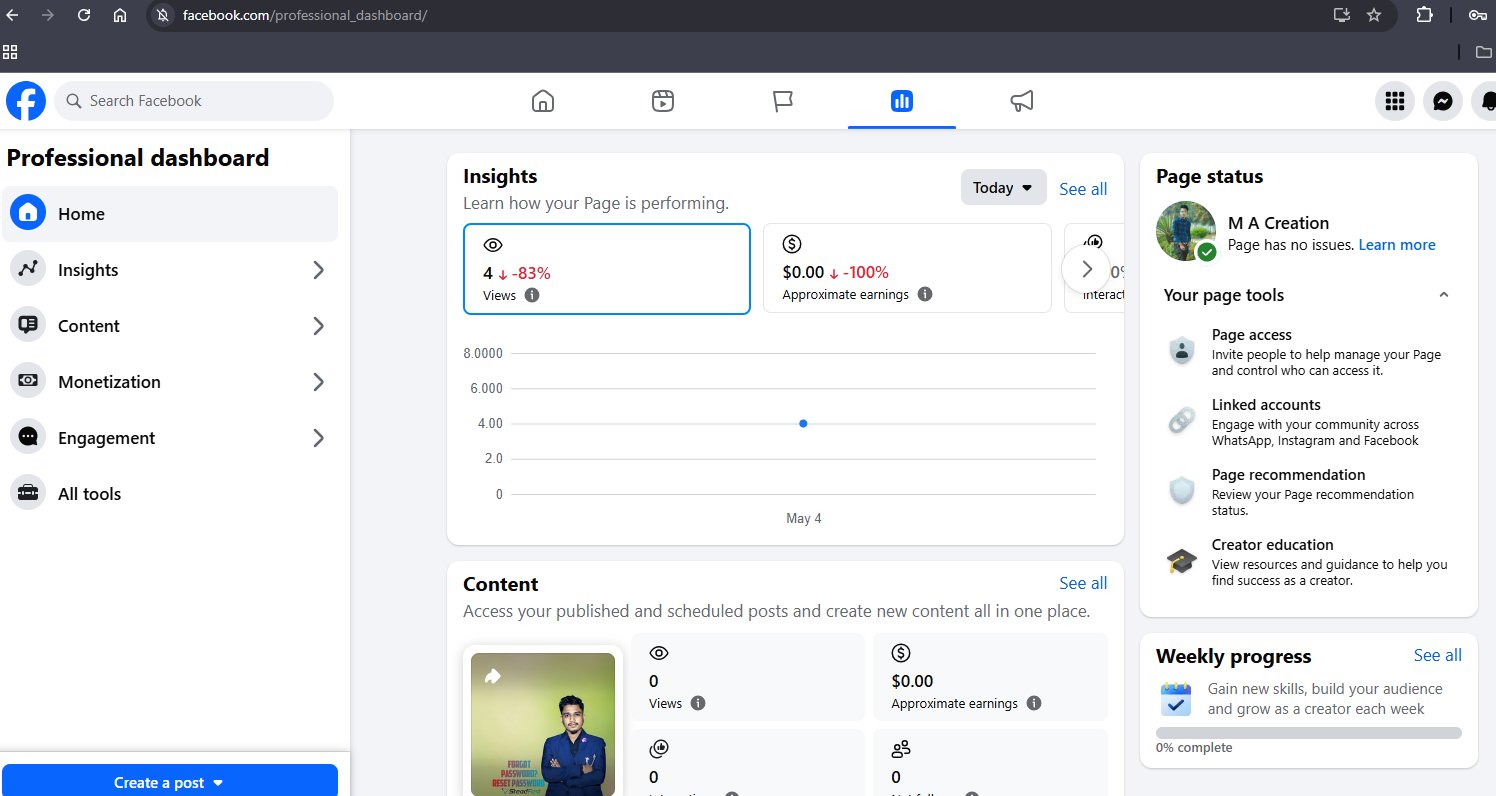
Task: Expand the Monetization sidebar chevron
Action: (318, 382)
